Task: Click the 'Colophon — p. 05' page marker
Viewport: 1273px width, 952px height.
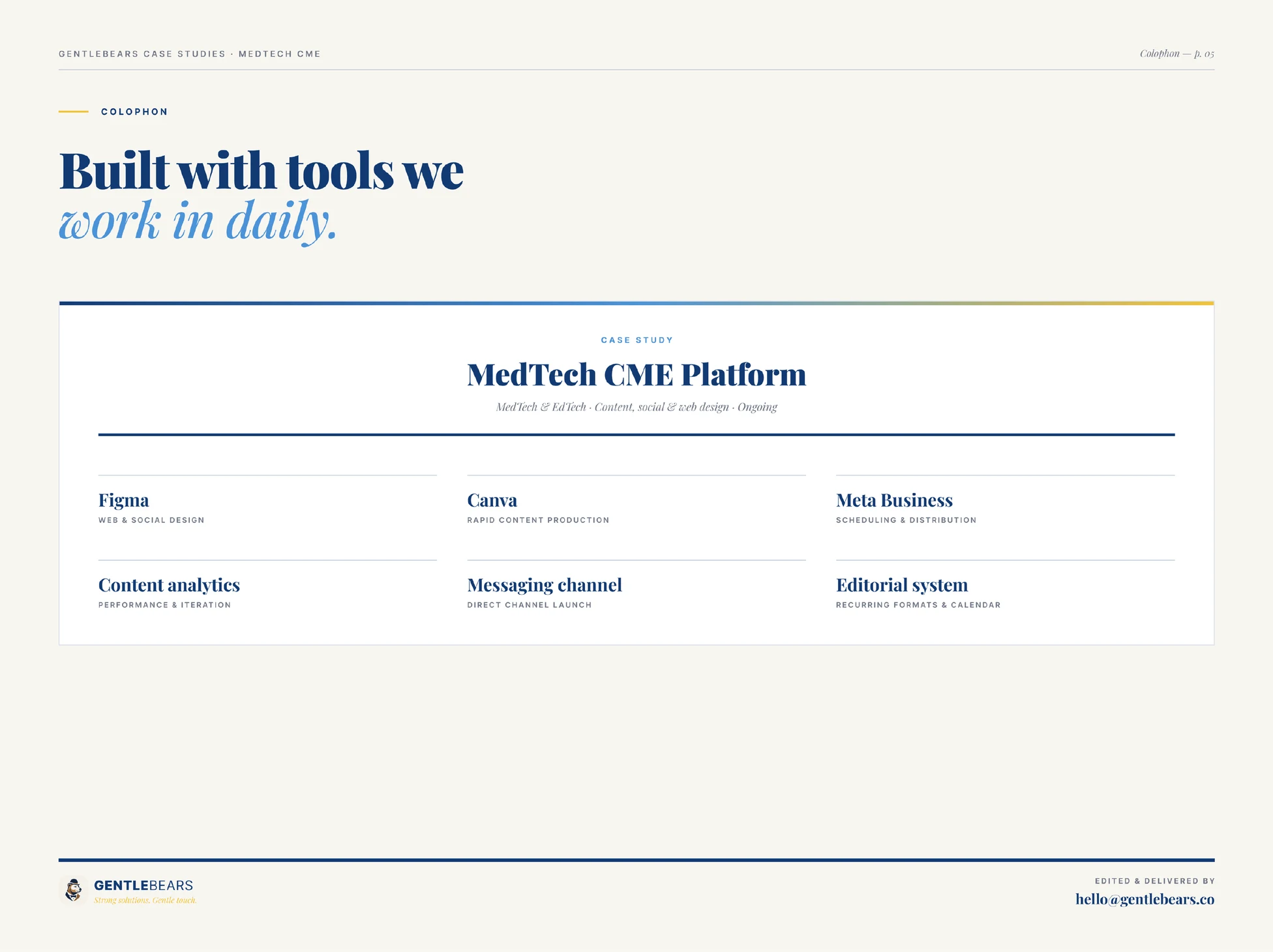Action: [1177, 53]
